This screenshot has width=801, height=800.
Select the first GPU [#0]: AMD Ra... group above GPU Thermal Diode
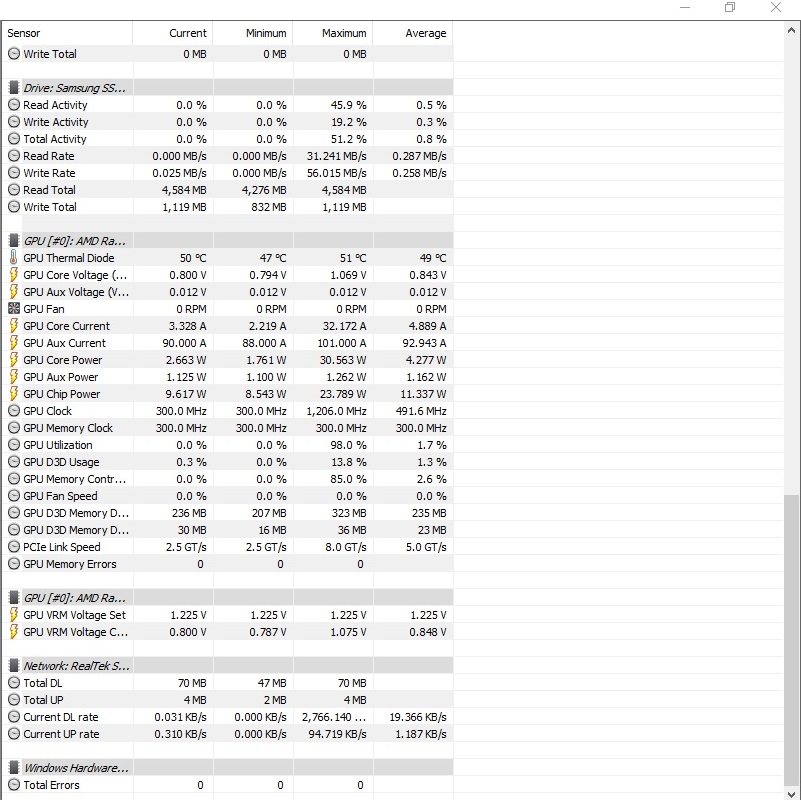point(228,241)
